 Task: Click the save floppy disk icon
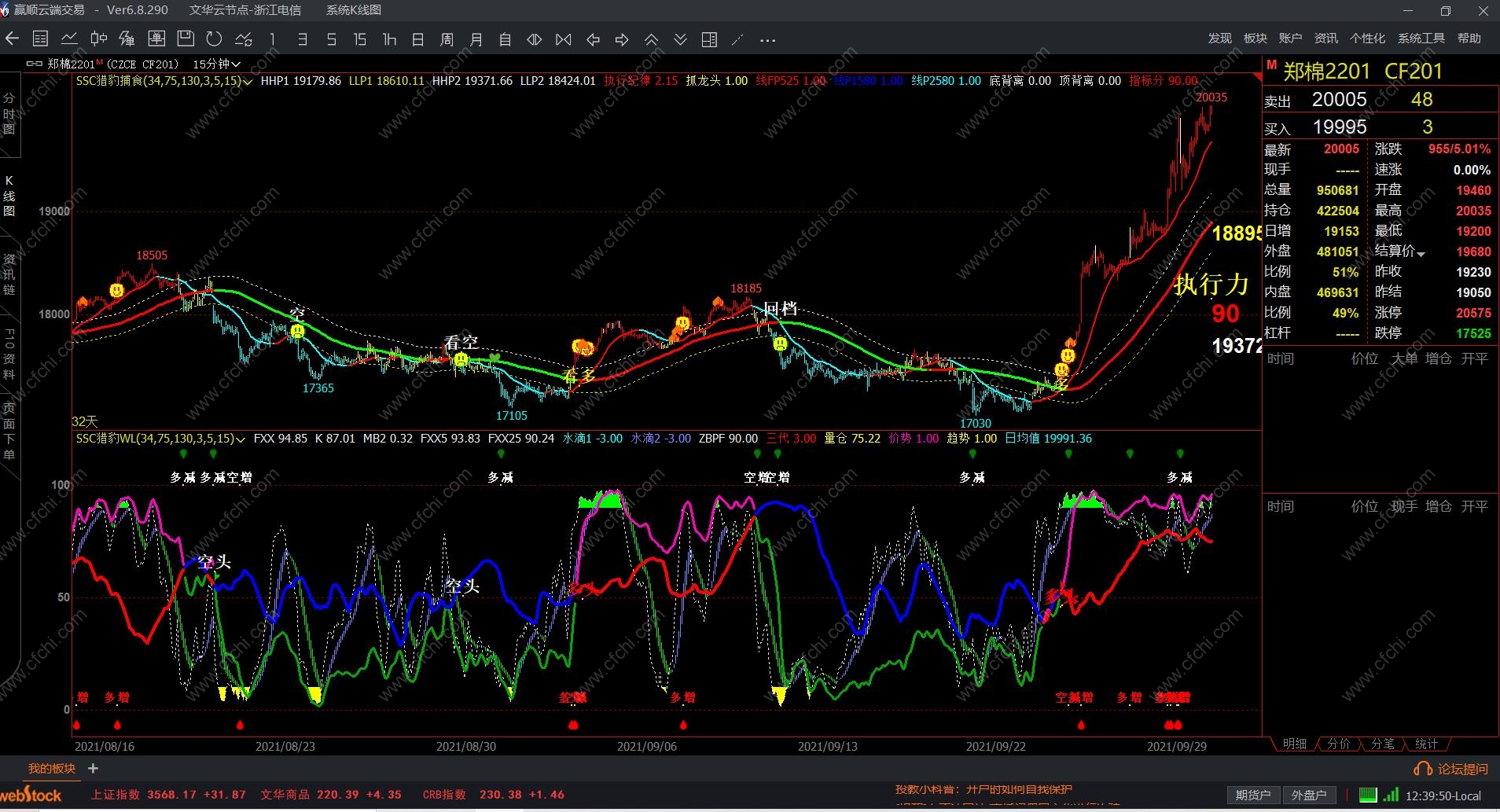(186, 39)
